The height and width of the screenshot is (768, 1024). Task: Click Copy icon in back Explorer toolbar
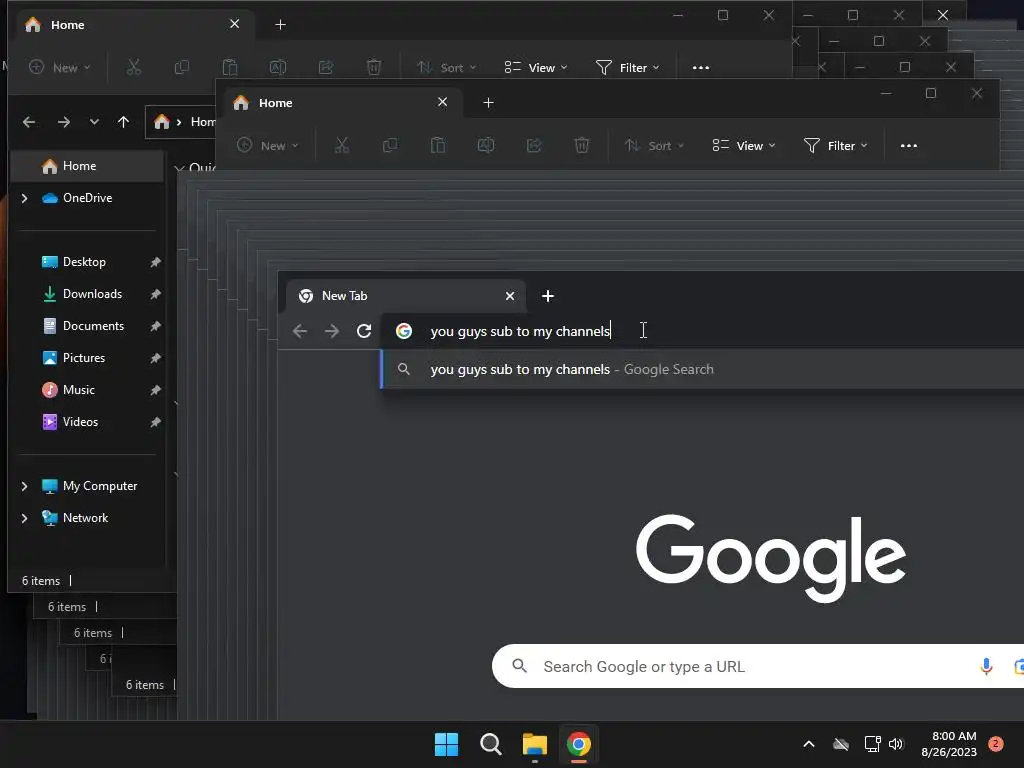(x=182, y=67)
